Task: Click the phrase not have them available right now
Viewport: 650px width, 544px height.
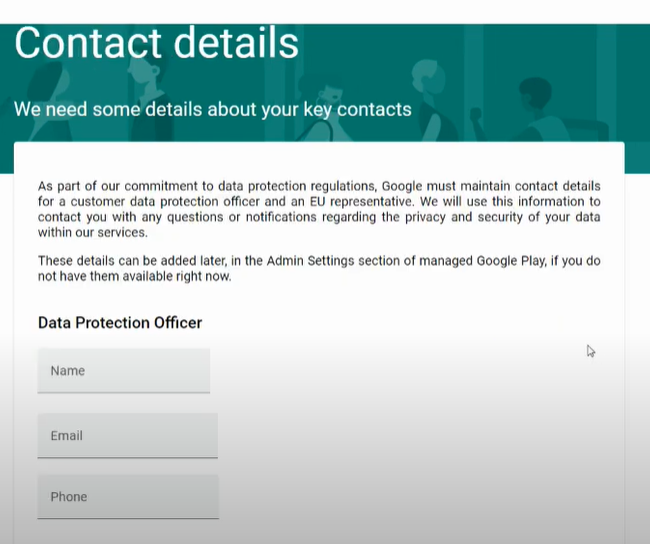Action: click(x=134, y=276)
